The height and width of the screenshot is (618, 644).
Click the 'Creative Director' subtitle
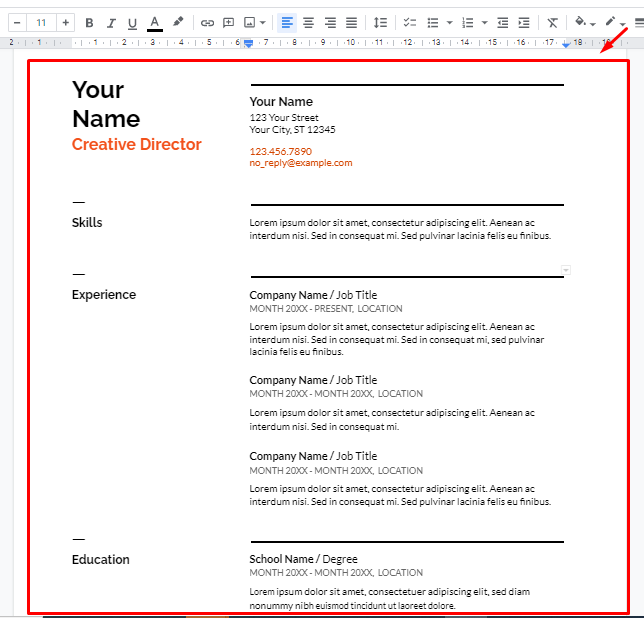tap(137, 144)
